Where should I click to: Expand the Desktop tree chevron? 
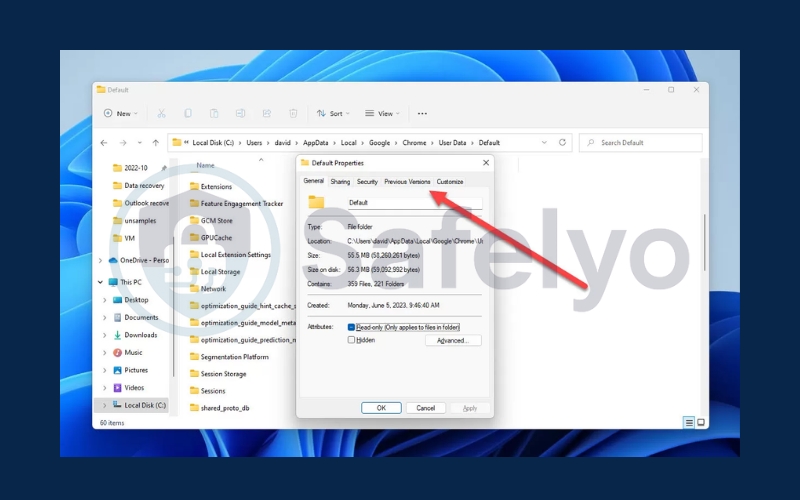[105, 300]
